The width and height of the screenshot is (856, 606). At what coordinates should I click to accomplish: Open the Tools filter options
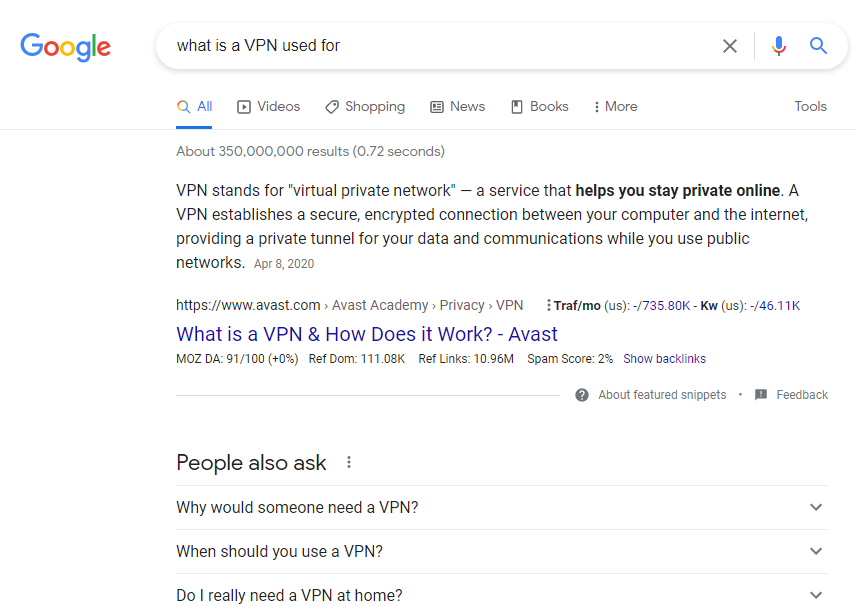810,107
